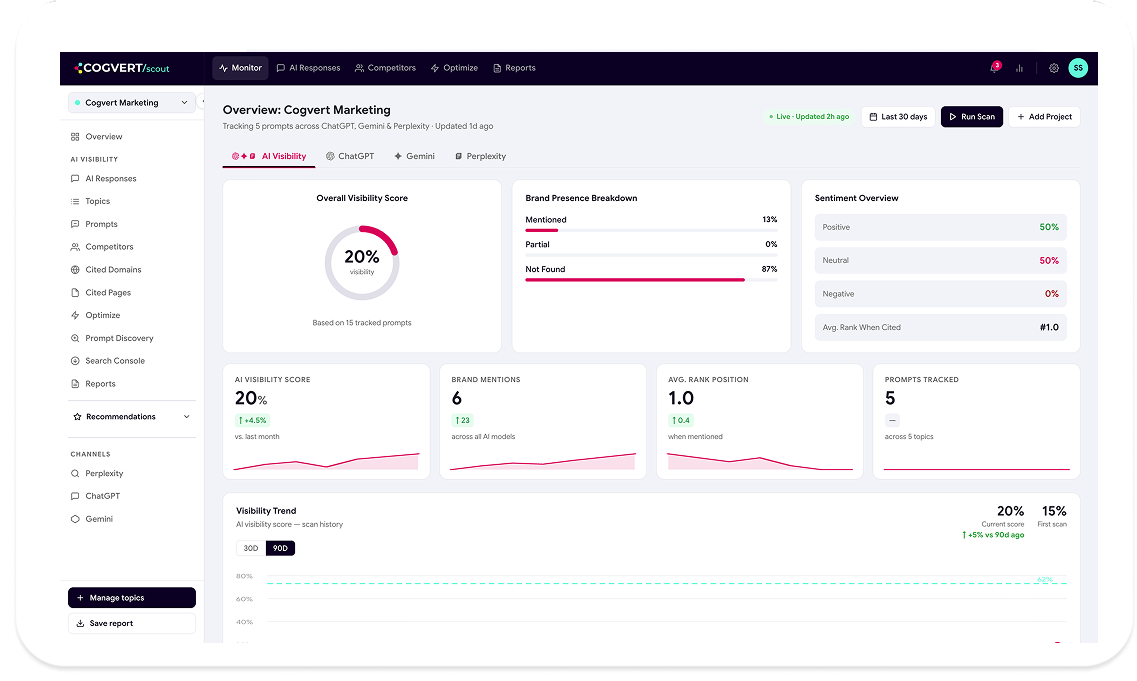Click the Save report button
The width and height of the screenshot is (1137, 681).
tap(132, 624)
